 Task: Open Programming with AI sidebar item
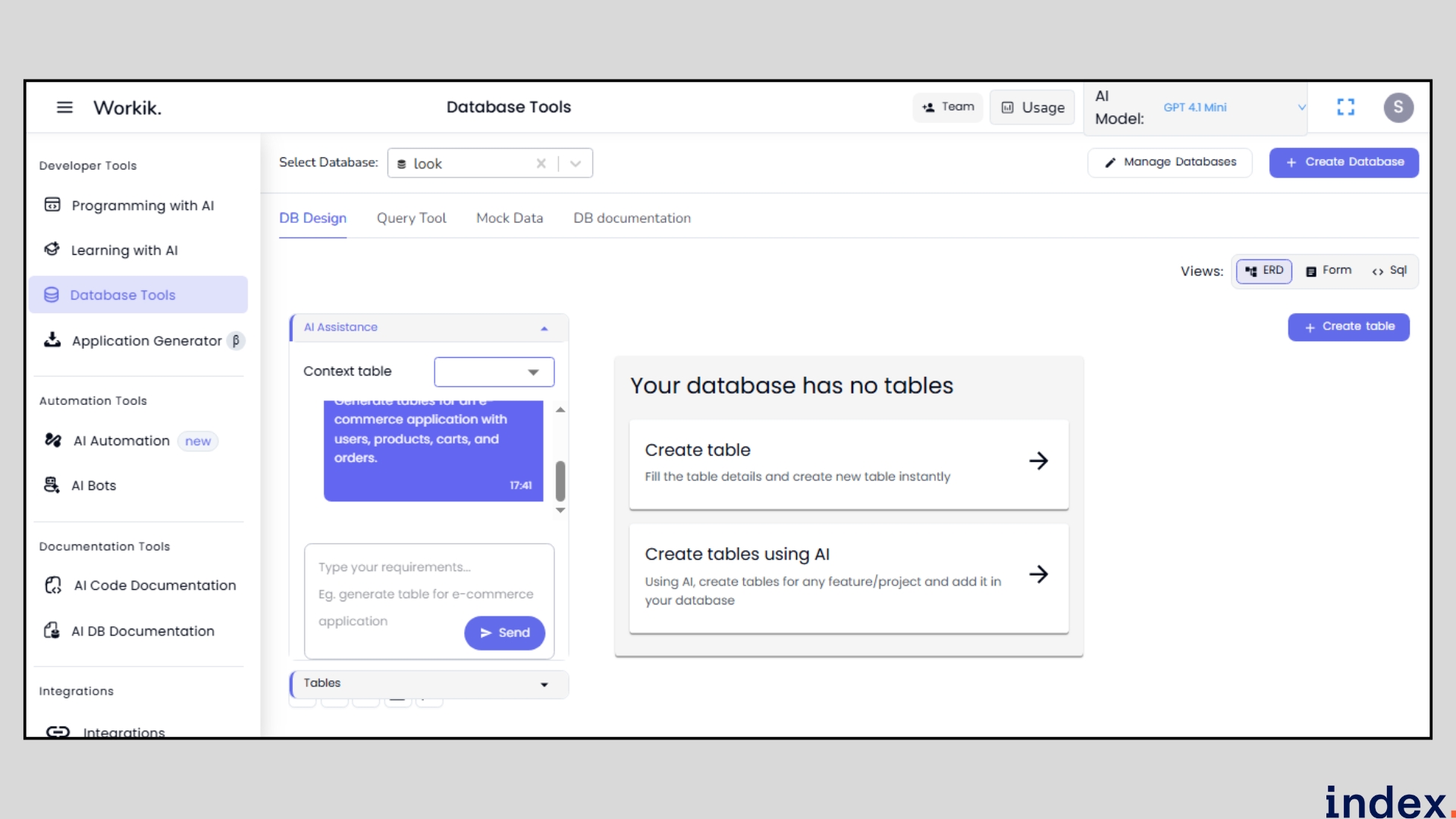click(142, 206)
